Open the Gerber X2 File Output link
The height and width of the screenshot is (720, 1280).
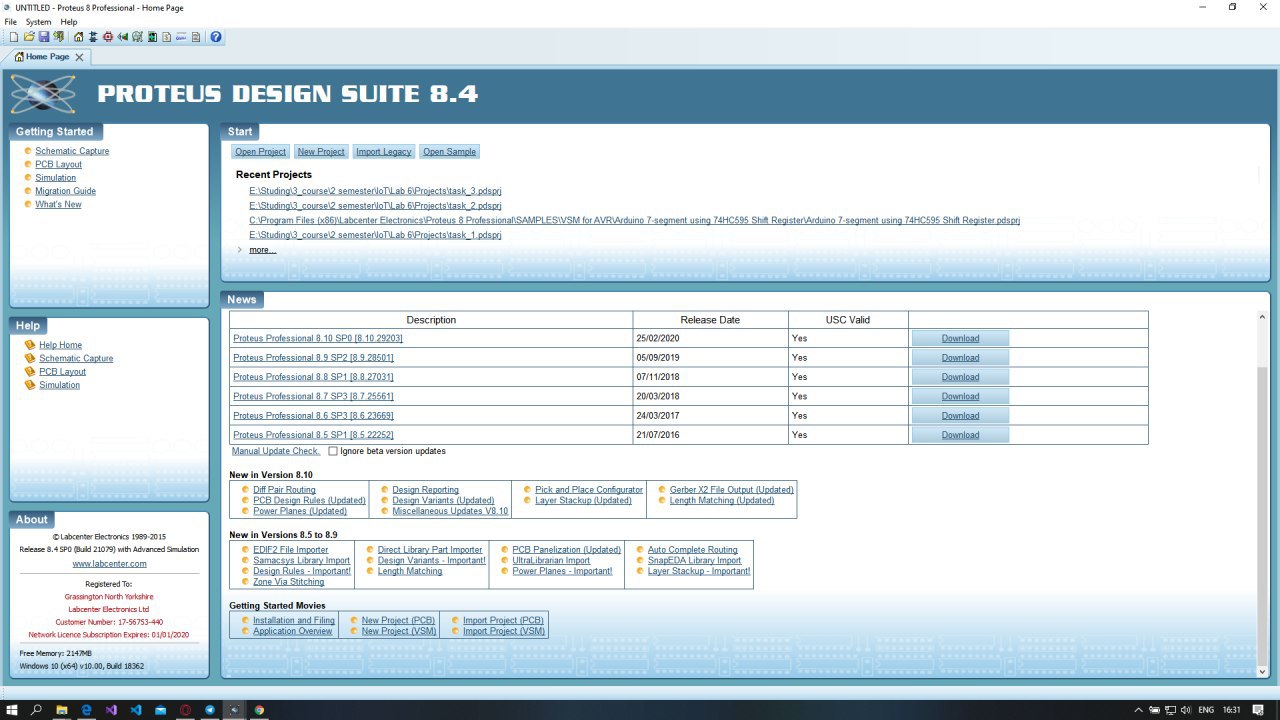tap(731, 490)
